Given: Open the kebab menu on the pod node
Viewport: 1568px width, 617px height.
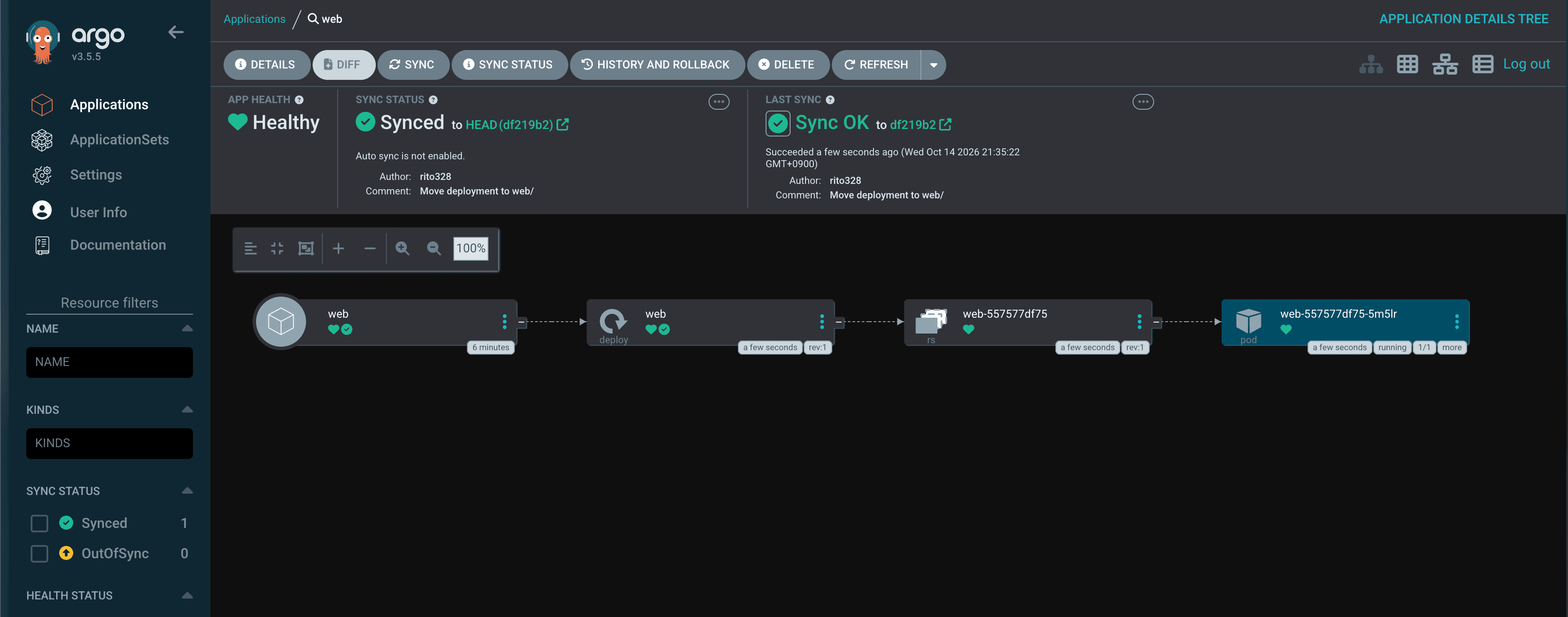Looking at the screenshot, I should pos(1457,321).
